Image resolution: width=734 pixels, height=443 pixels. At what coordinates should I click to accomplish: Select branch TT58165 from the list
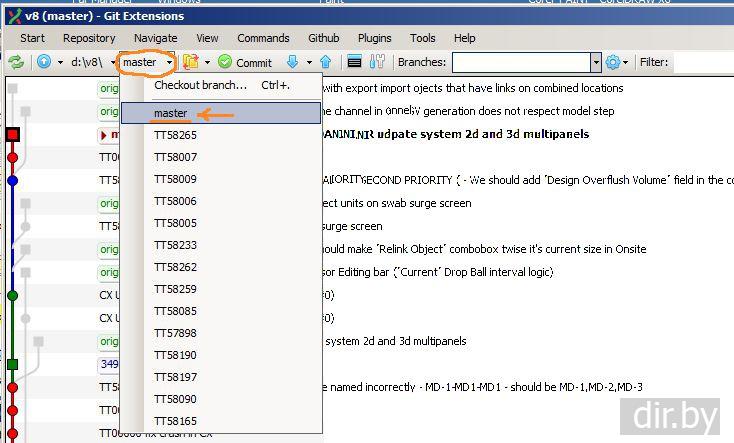pos(175,421)
